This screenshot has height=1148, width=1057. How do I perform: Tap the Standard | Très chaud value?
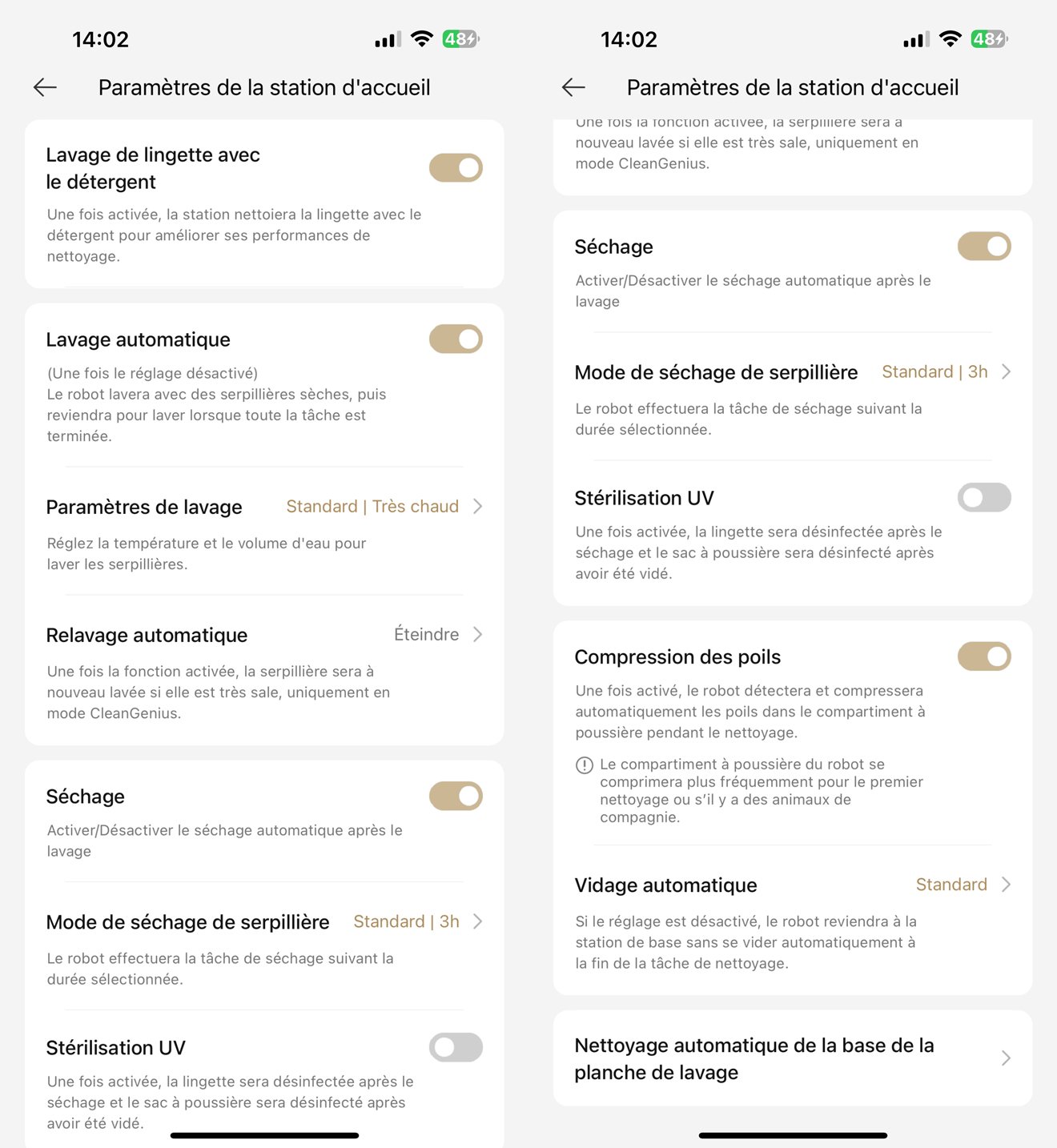372,506
